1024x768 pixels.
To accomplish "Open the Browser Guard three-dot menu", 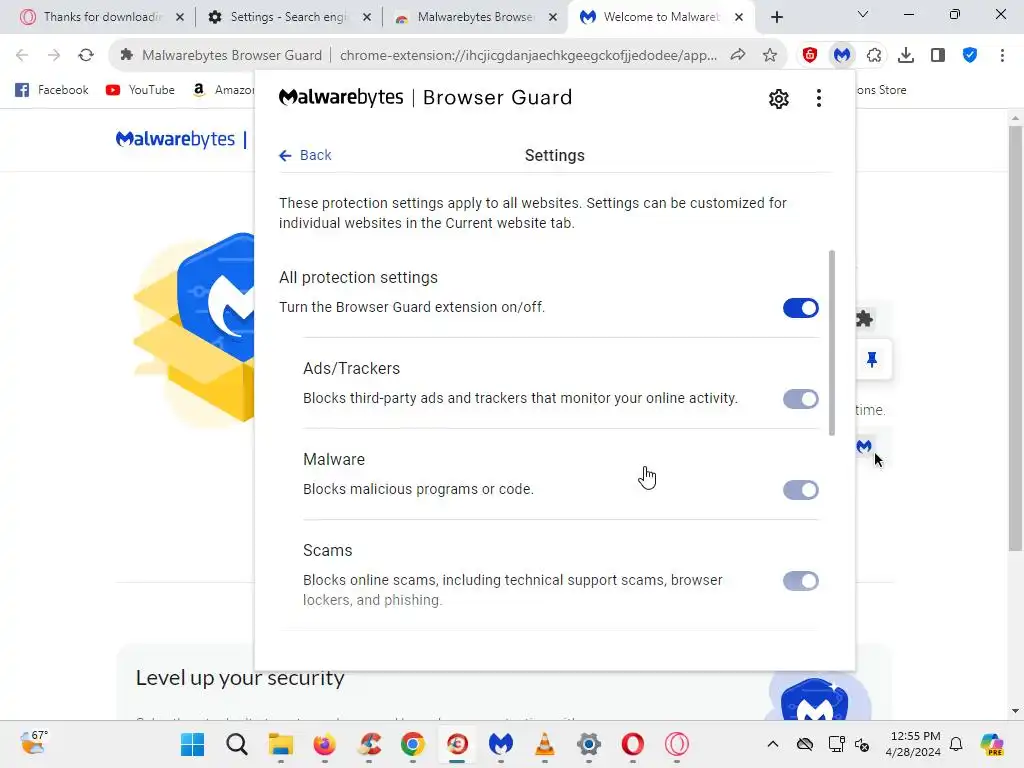I will click(818, 99).
